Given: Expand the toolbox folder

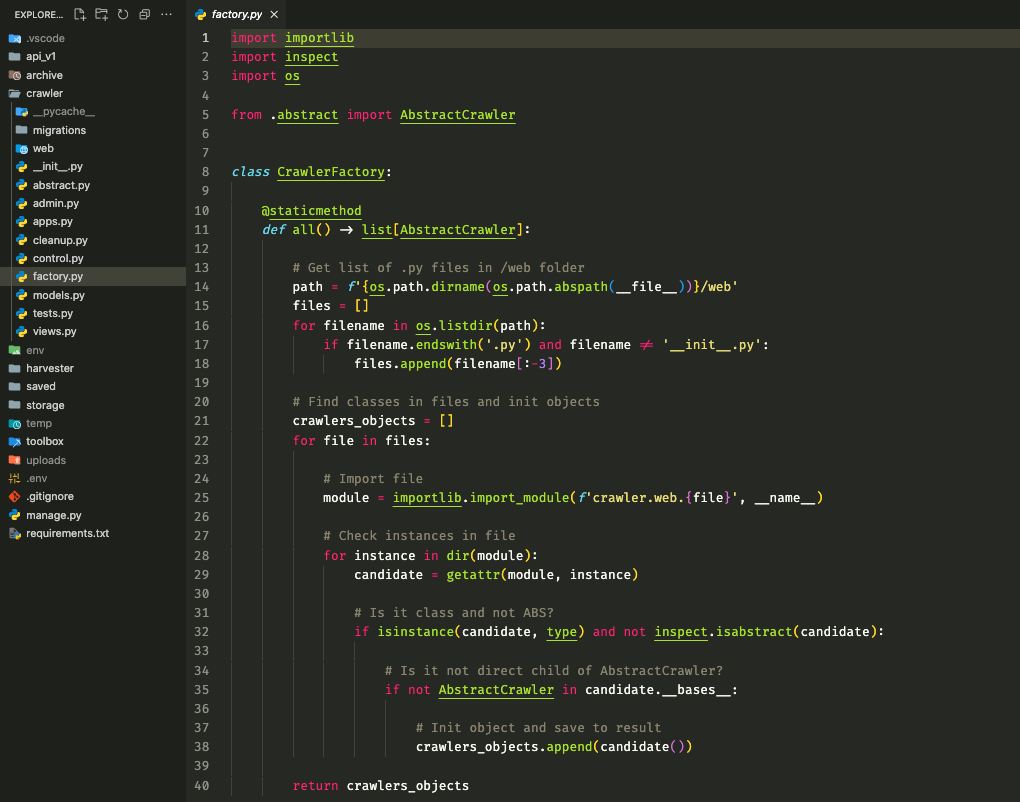Looking at the screenshot, I should [93, 442].
